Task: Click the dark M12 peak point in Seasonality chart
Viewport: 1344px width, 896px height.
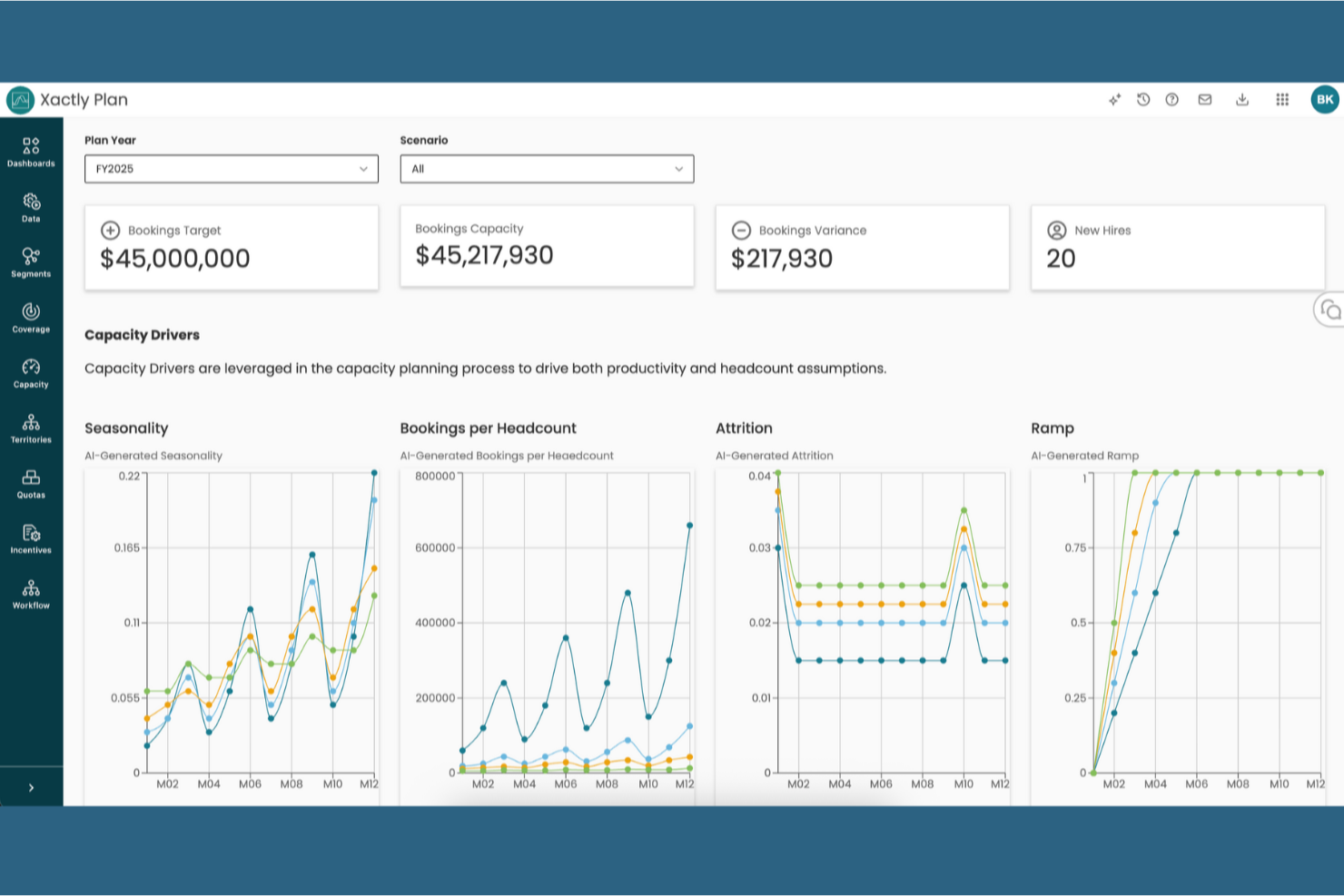Action: (x=374, y=473)
